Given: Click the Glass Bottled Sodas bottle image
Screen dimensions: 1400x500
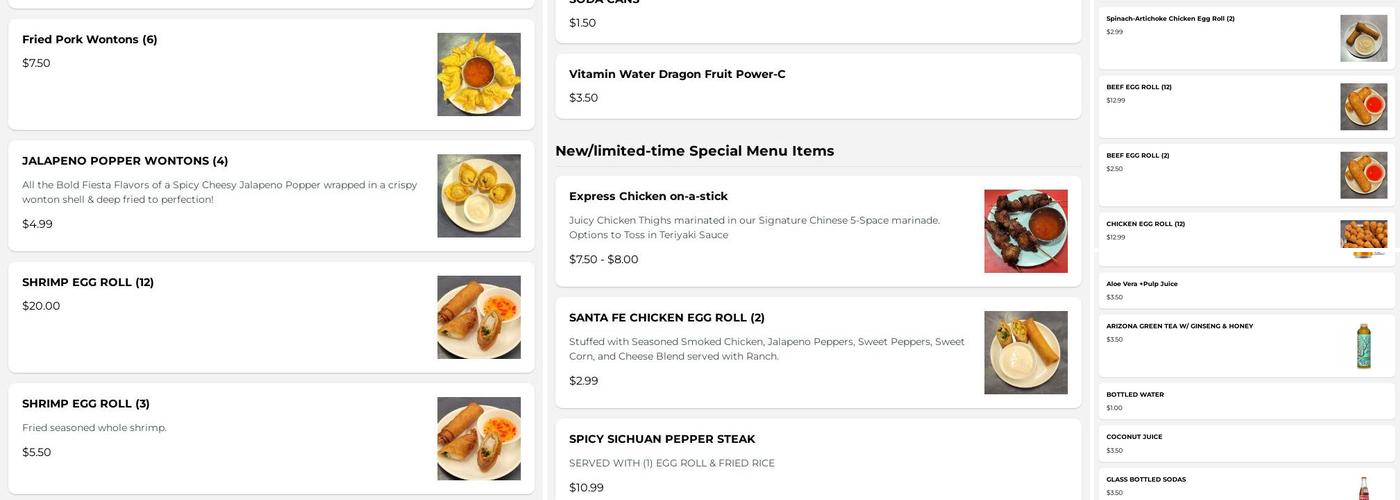Looking at the screenshot, I should coord(1363,488).
